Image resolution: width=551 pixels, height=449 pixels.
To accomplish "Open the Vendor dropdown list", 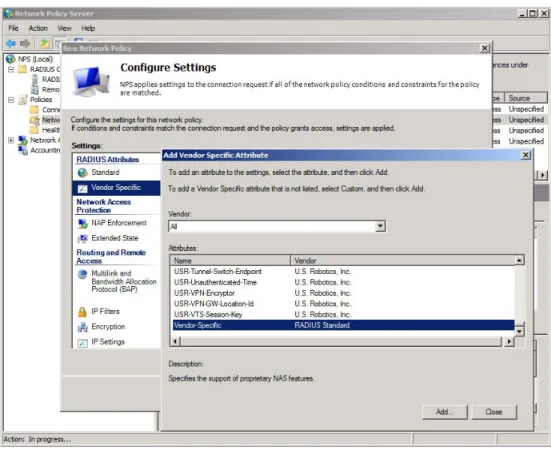I will [x=380, y=226].
